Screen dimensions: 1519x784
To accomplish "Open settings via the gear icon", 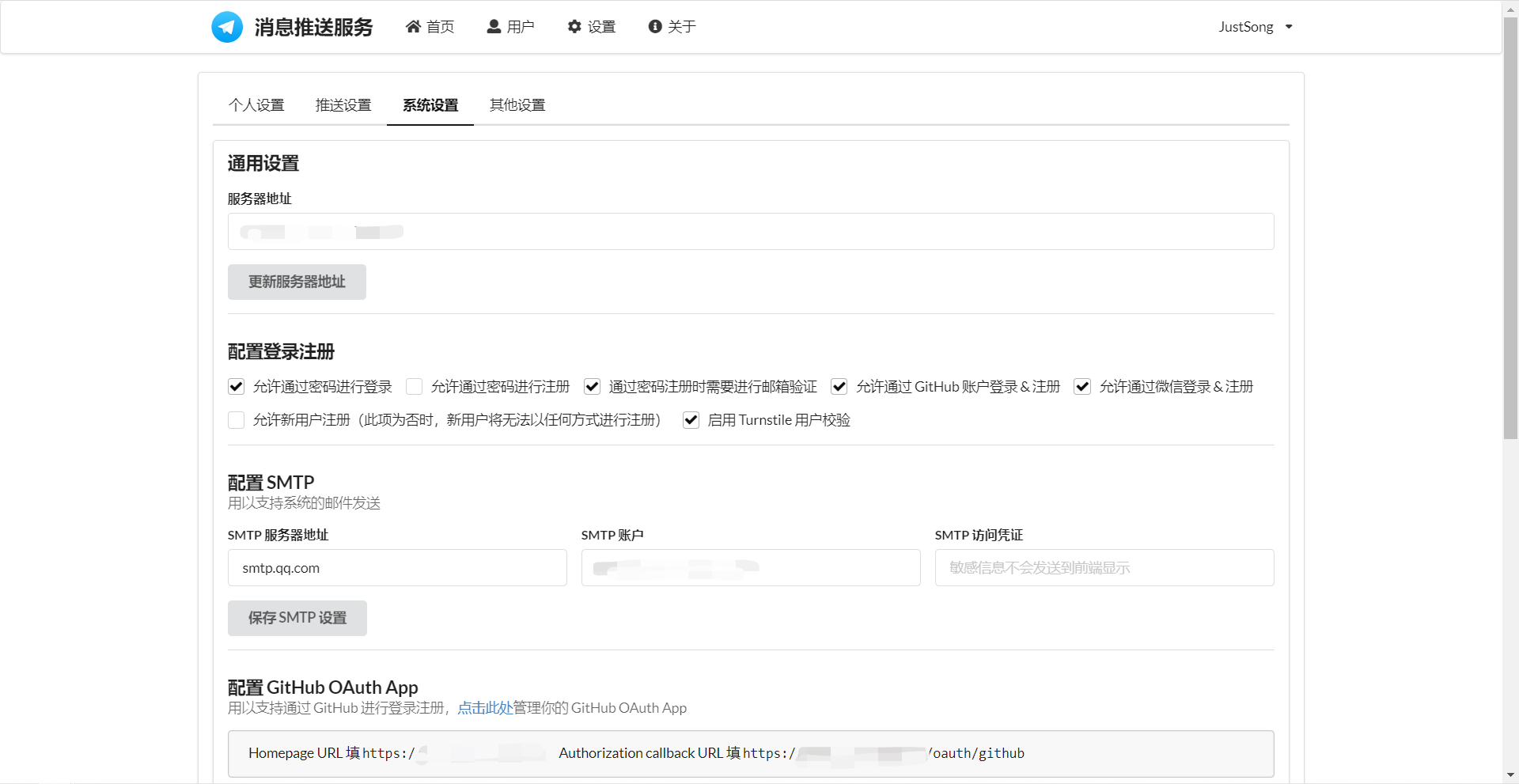I will pos(574,26).
